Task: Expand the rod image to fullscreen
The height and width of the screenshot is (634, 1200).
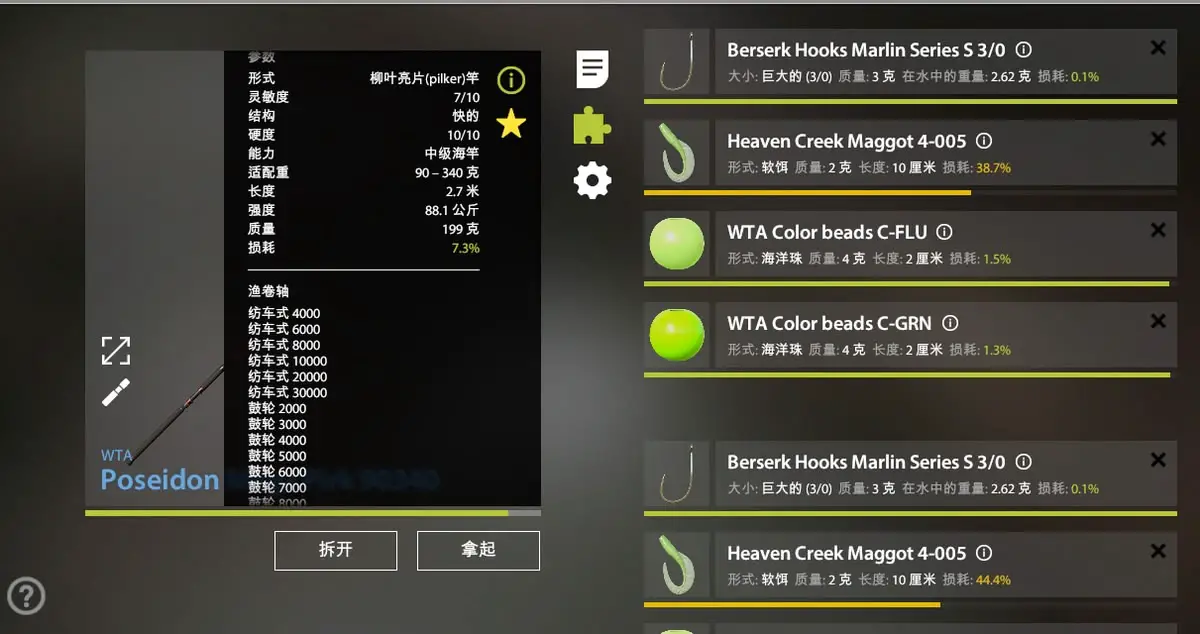Action: pyautogui.click(x=116, y=351)
